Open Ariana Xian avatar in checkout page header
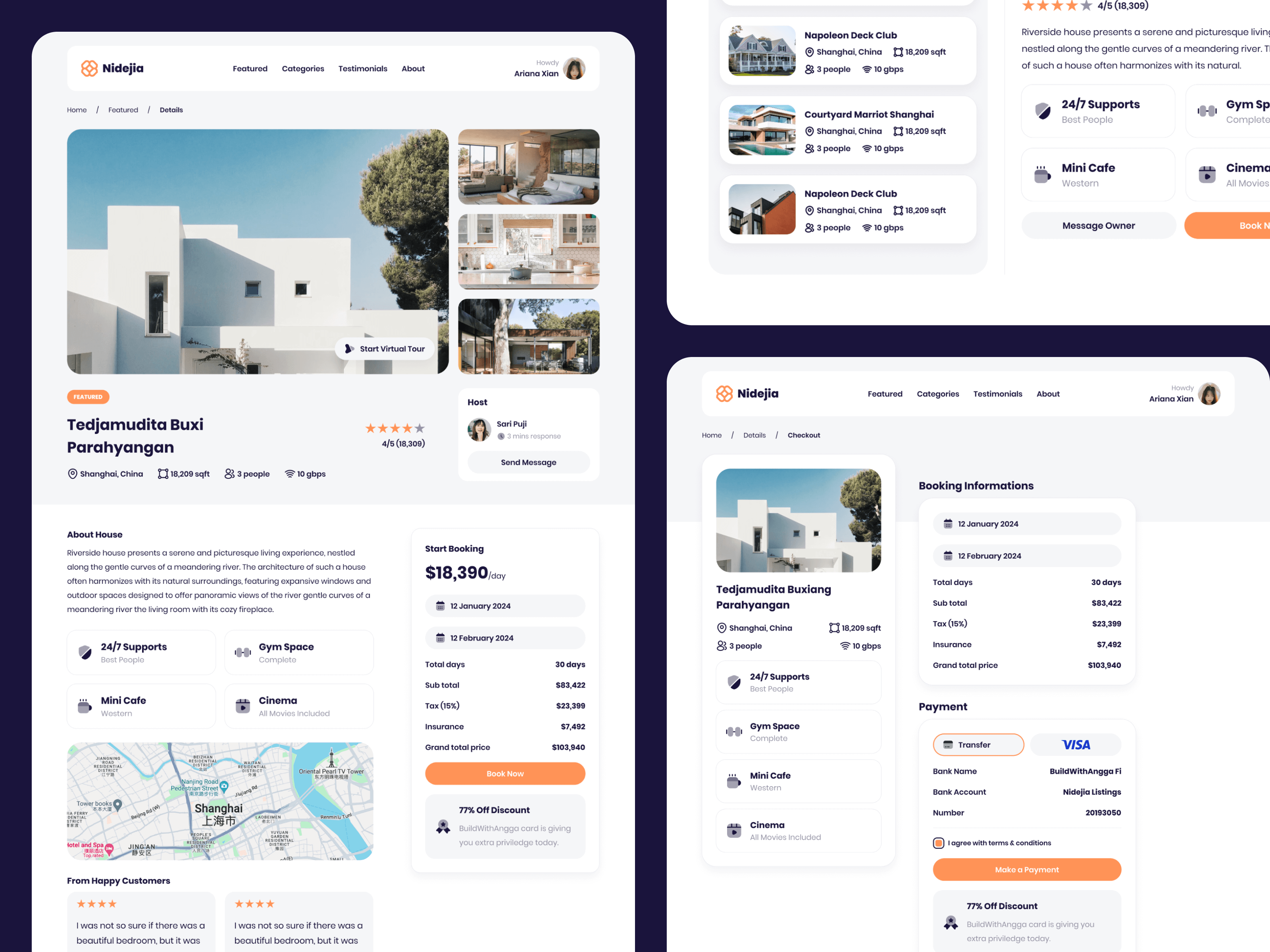This screenshot has width=1270, height=952. pyautogui.click(x=1209, y=393)
